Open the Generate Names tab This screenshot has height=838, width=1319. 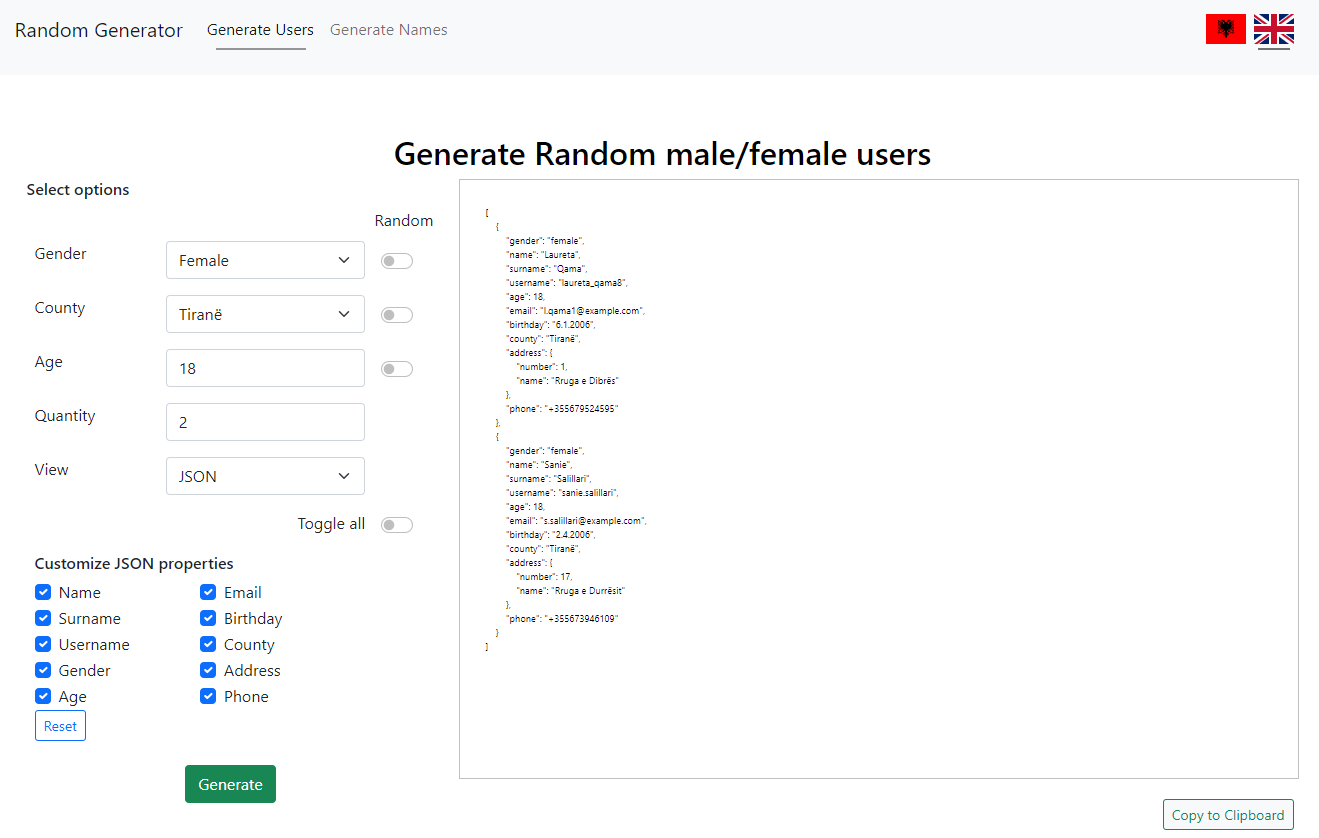389,30
